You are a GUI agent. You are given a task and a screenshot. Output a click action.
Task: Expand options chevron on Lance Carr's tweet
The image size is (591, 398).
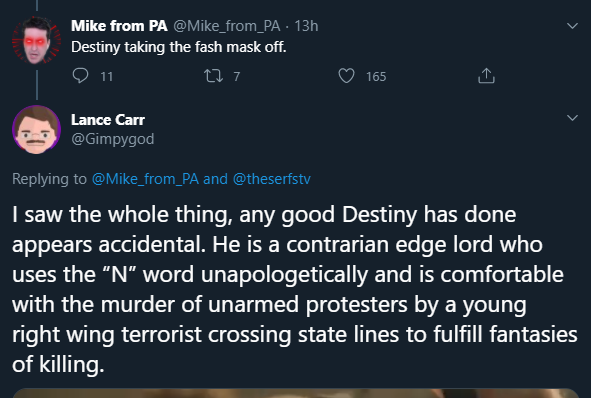[x=572, y=118]
